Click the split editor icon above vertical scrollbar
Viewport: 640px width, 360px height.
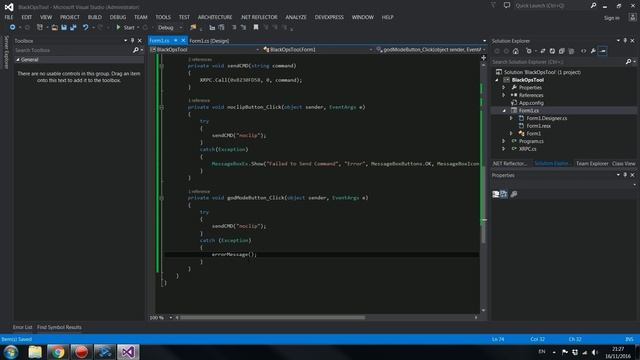pos(483,58)
